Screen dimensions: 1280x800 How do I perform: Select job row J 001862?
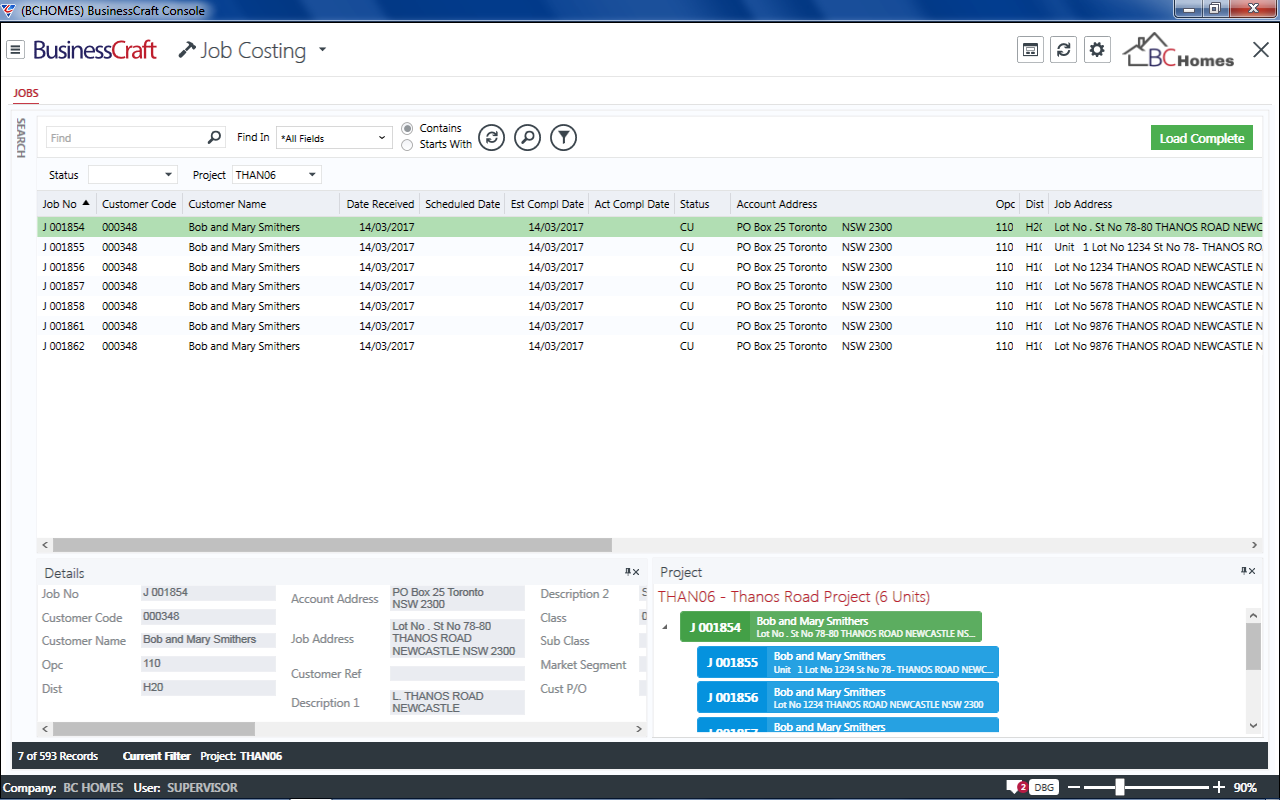coord(650,346)
